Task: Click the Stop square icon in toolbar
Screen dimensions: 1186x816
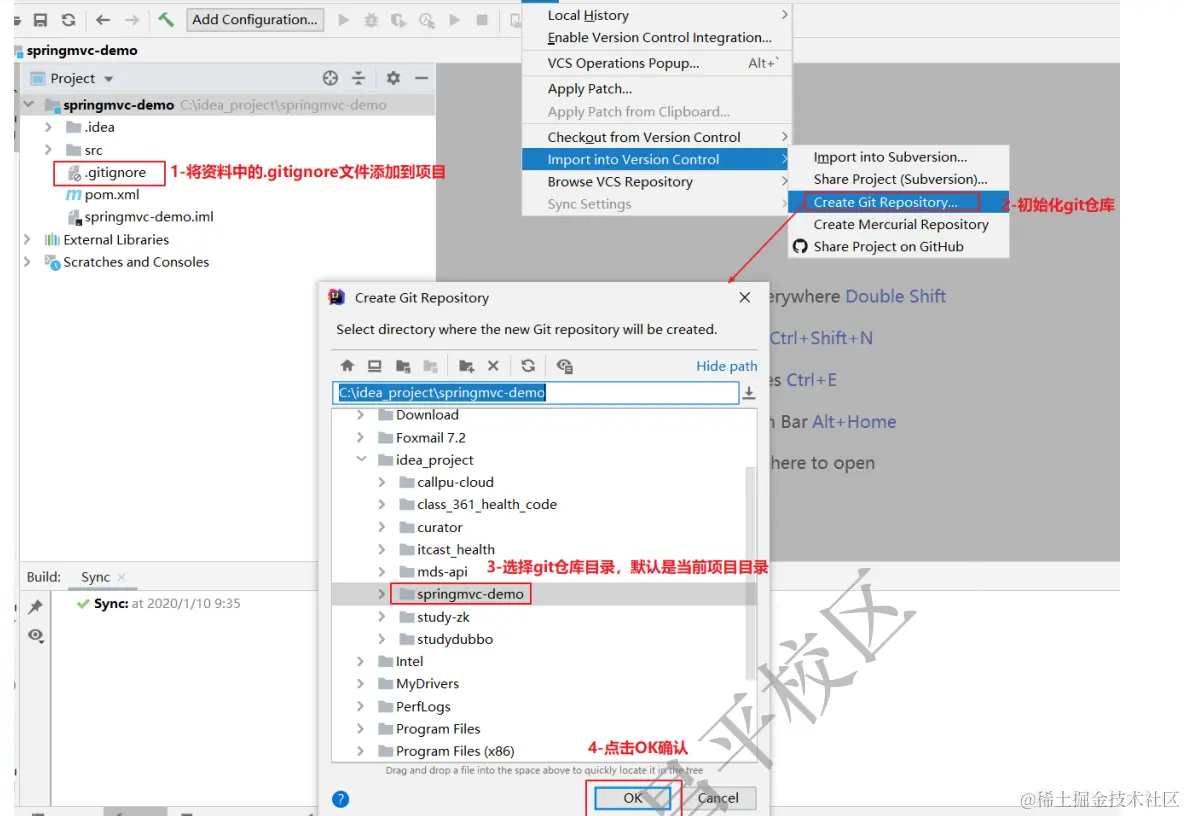Action: [482, 20]
